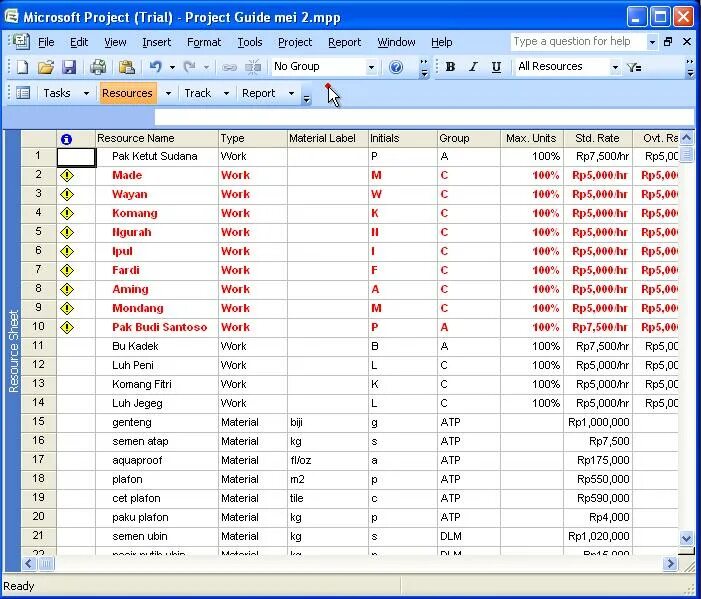Expand the Track guide dropdown arrow
Screen dimensions: 701x599
click(x=226, y=93)
